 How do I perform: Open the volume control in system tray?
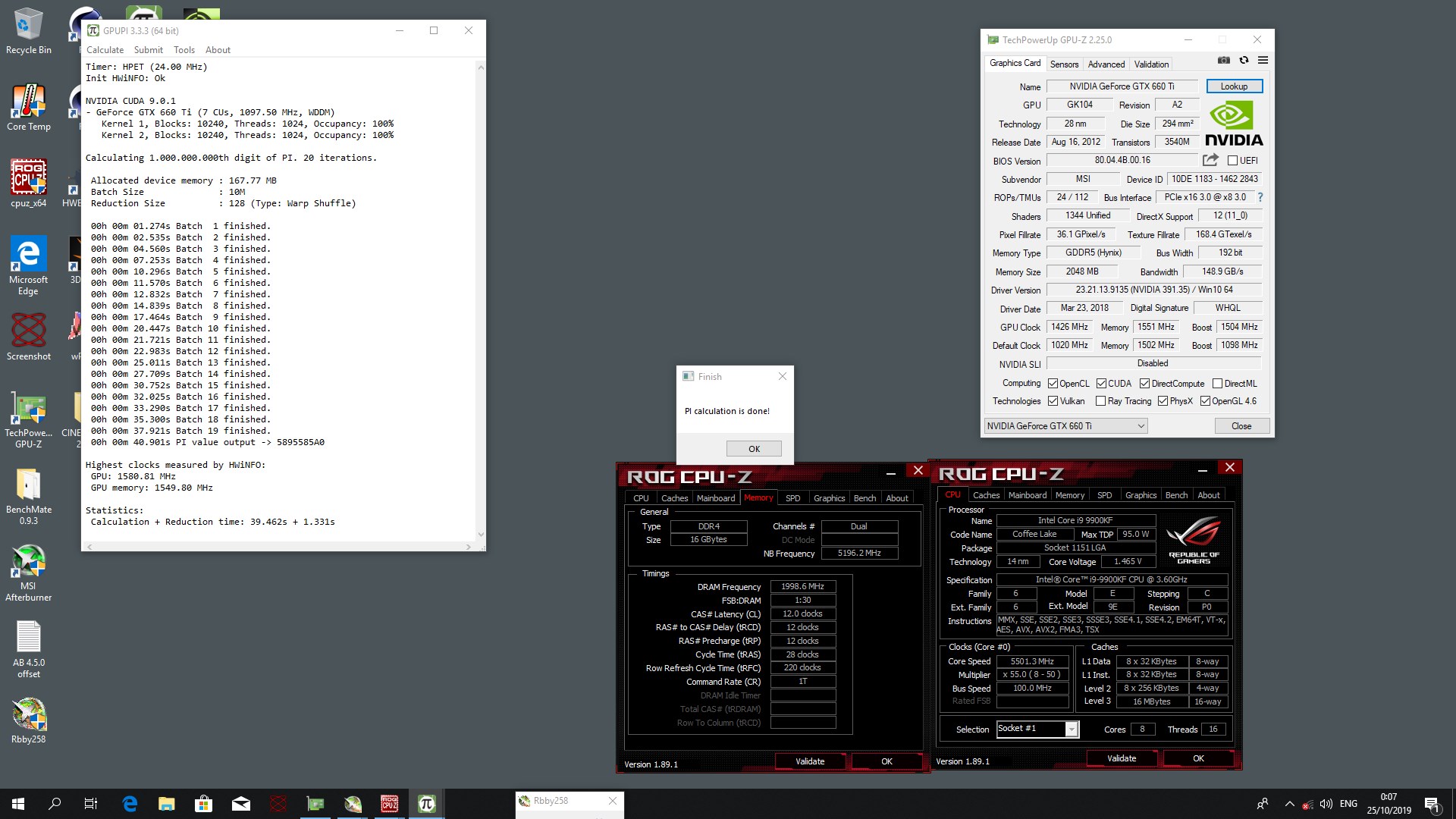pos(1326,804)
